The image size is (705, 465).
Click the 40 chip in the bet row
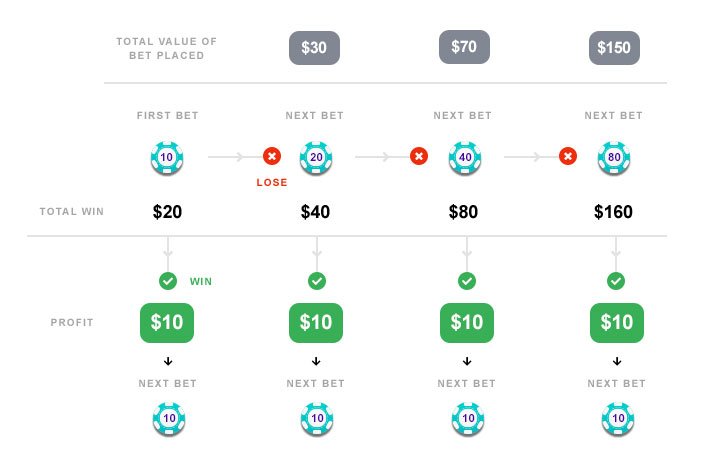pos(465,157)
